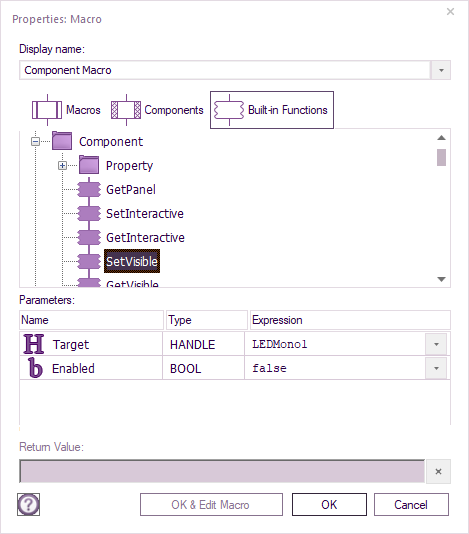Click the SetInteractive function block icon

[89, 214]
